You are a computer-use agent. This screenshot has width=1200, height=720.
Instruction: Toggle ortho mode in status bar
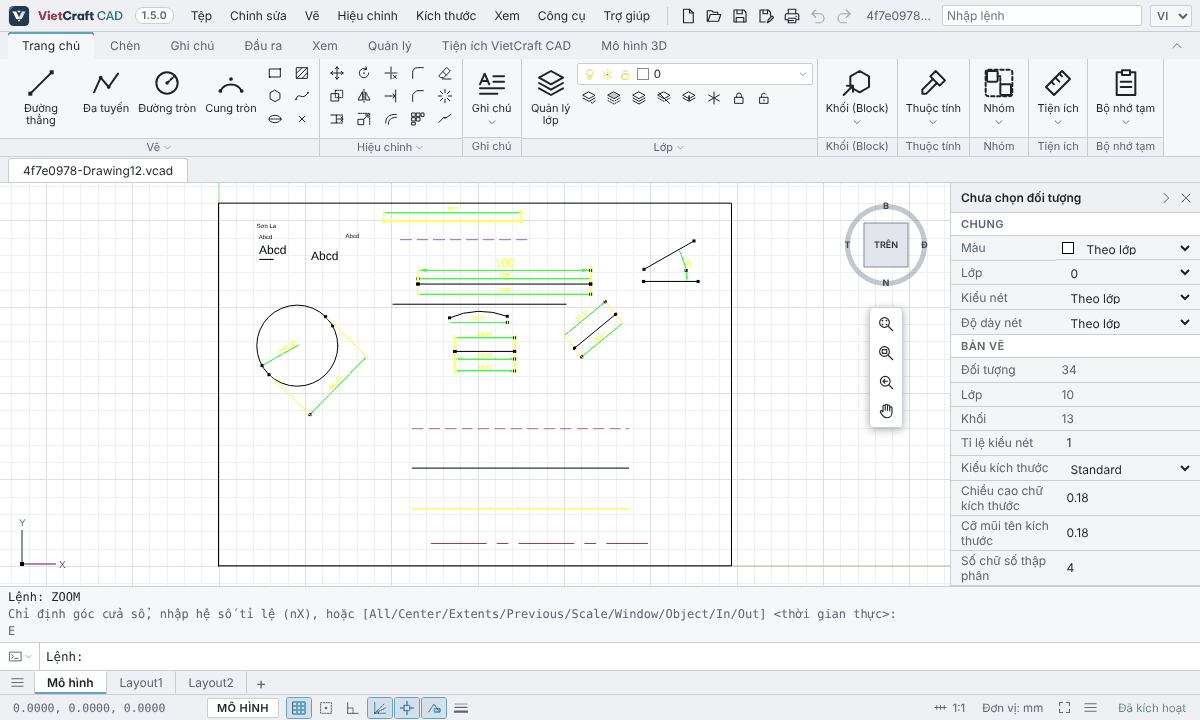click(352, 708)
